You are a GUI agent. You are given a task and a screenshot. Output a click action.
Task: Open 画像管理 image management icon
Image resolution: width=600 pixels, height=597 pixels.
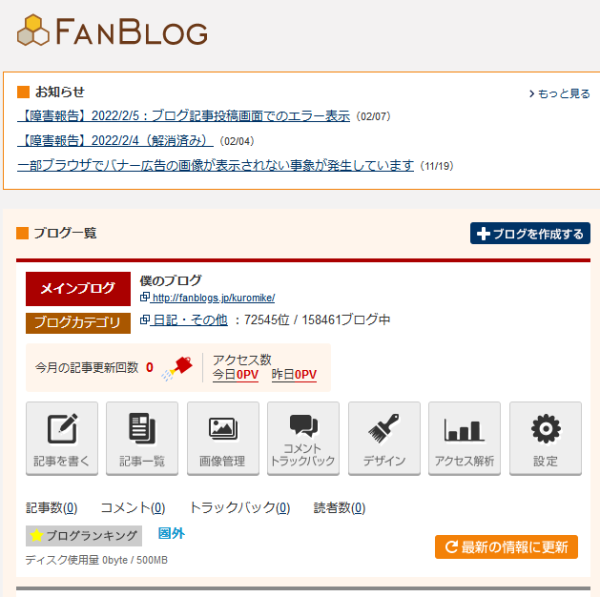[223, 439]
